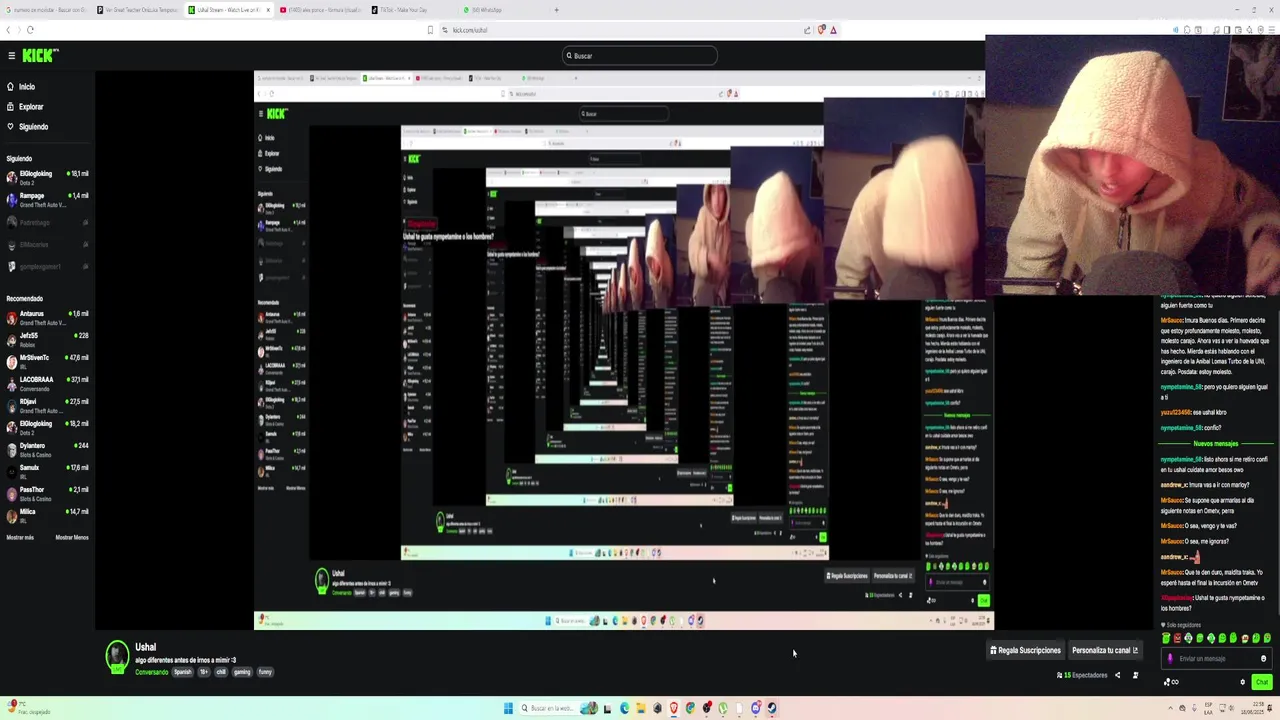Open Microsoft Edge from the taskbar
Screen dimensions: 1280x720
(625, 708)
